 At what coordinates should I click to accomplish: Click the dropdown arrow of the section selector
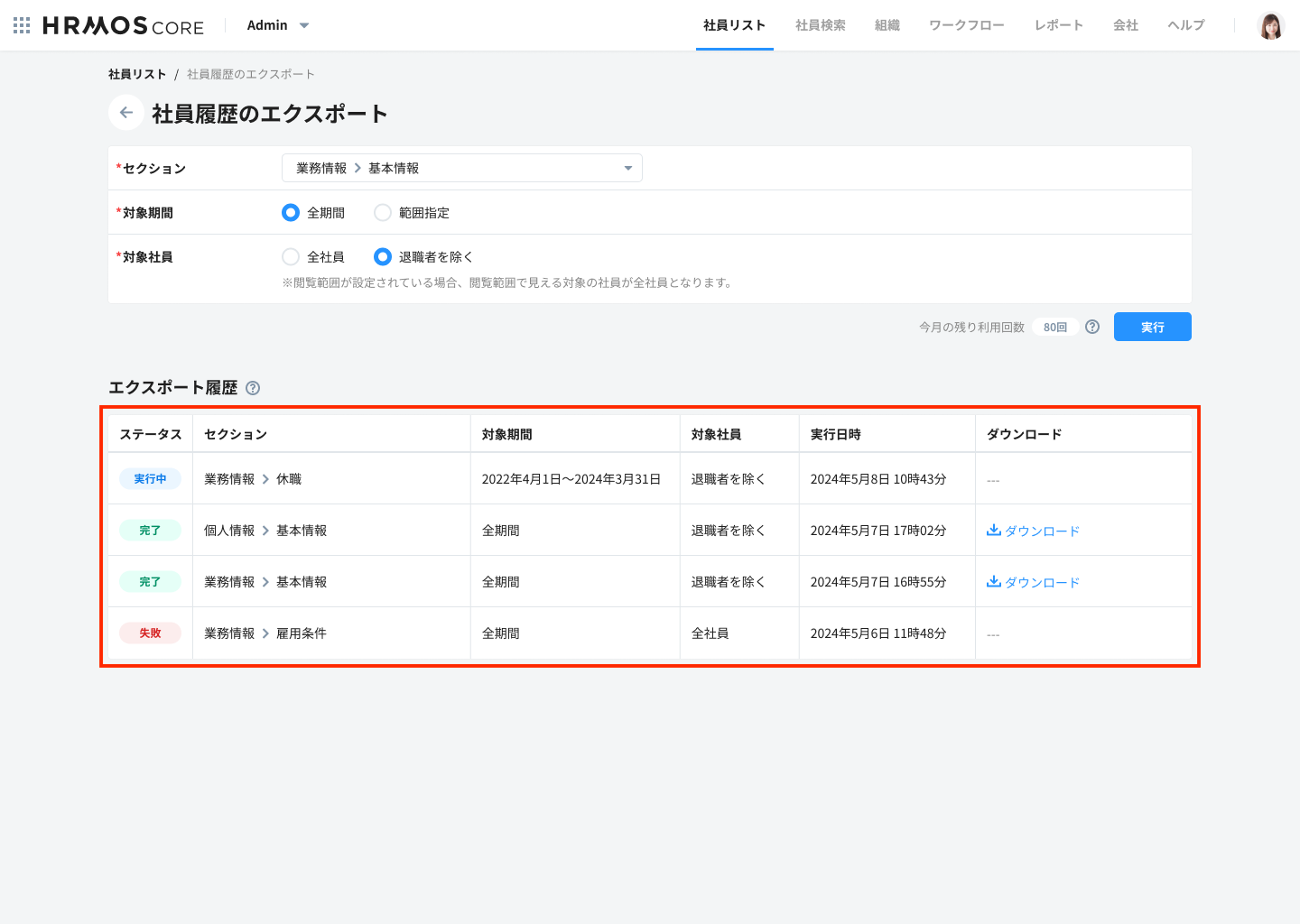point(627,167)
